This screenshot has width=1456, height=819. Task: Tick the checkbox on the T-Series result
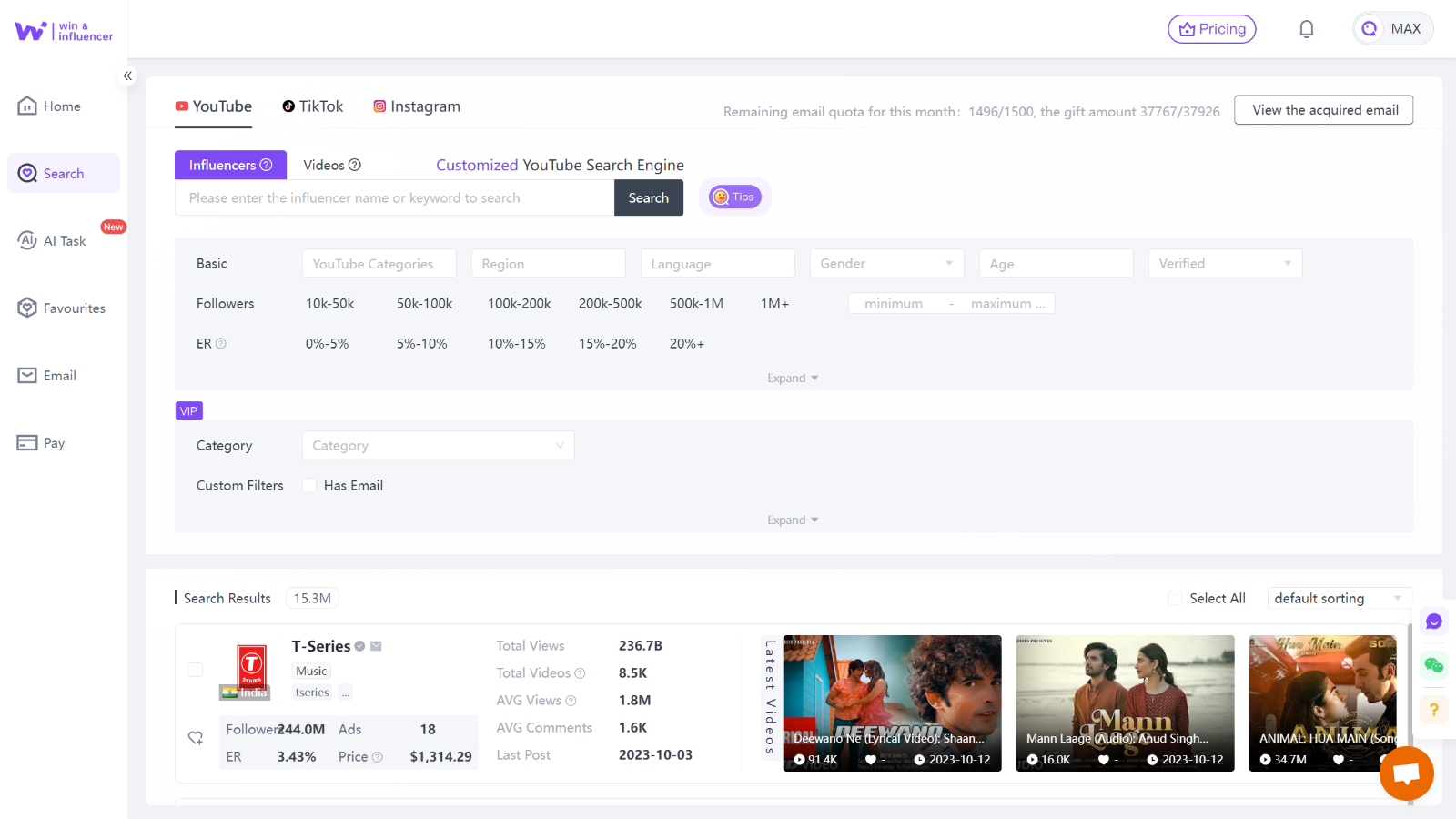(195, 669)
